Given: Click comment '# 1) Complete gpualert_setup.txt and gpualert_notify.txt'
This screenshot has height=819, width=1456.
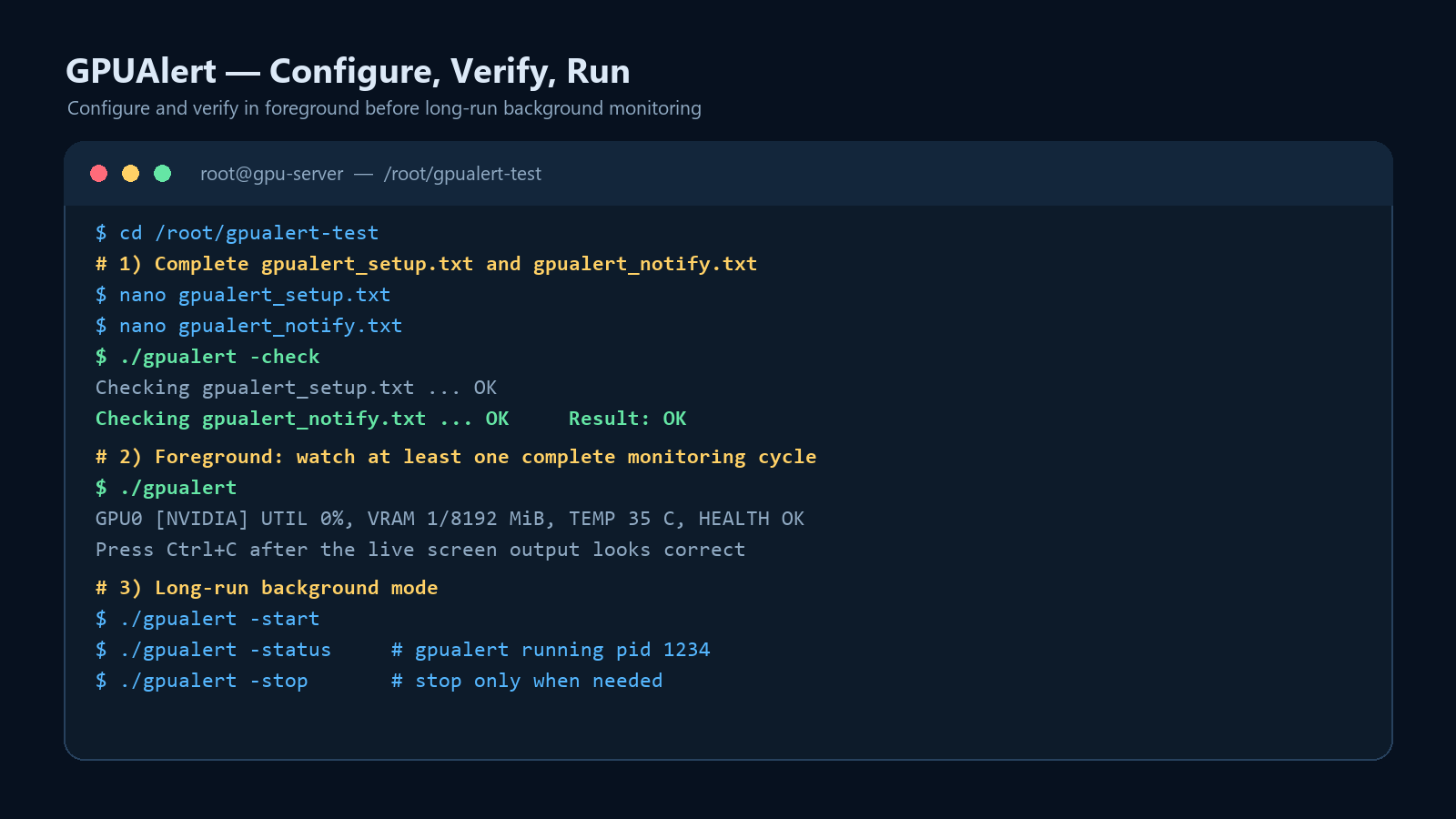Looking at the screenshot, I should coord(426,264).
